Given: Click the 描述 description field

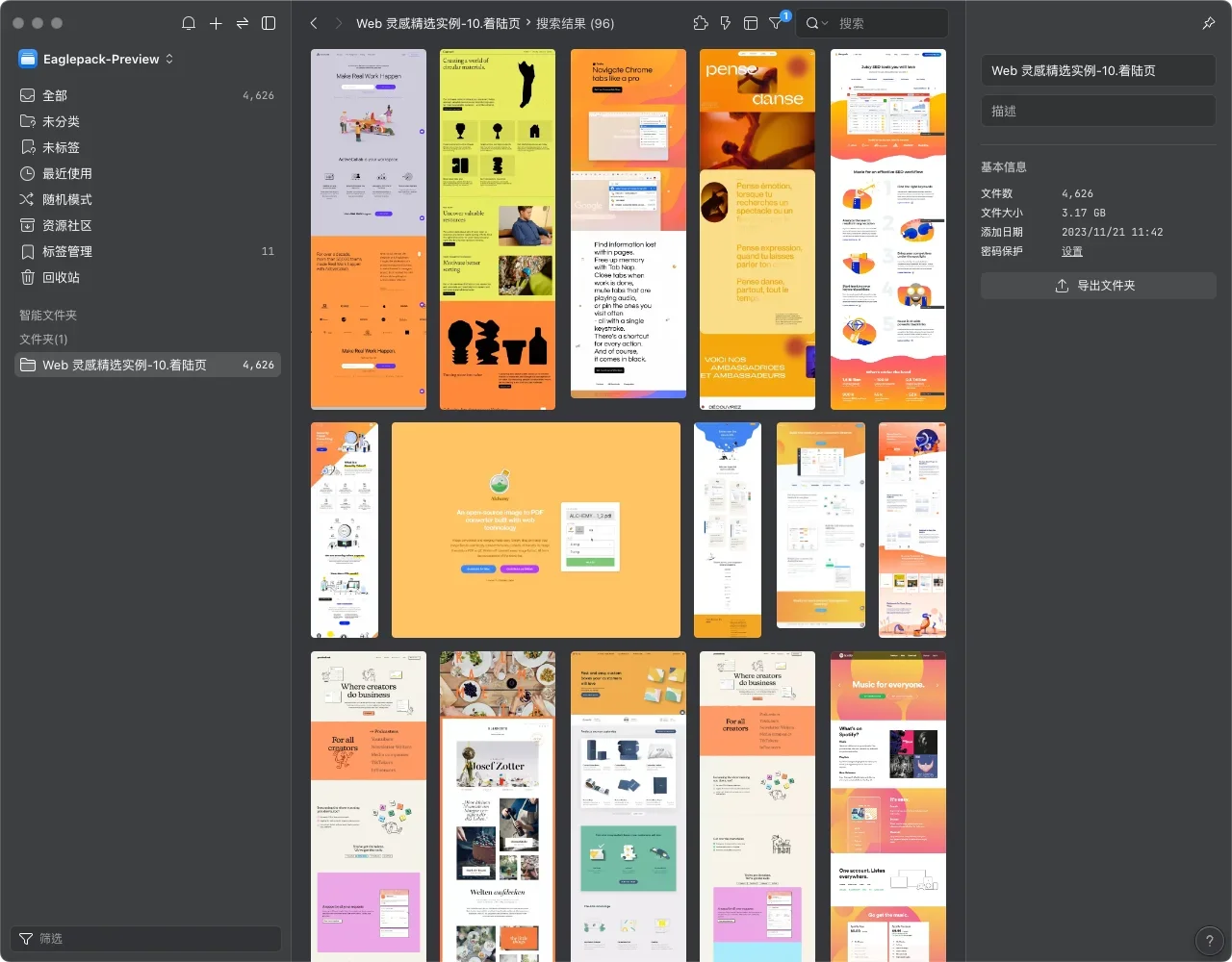Looking at the screenshot, I should tap(1097, 111).
